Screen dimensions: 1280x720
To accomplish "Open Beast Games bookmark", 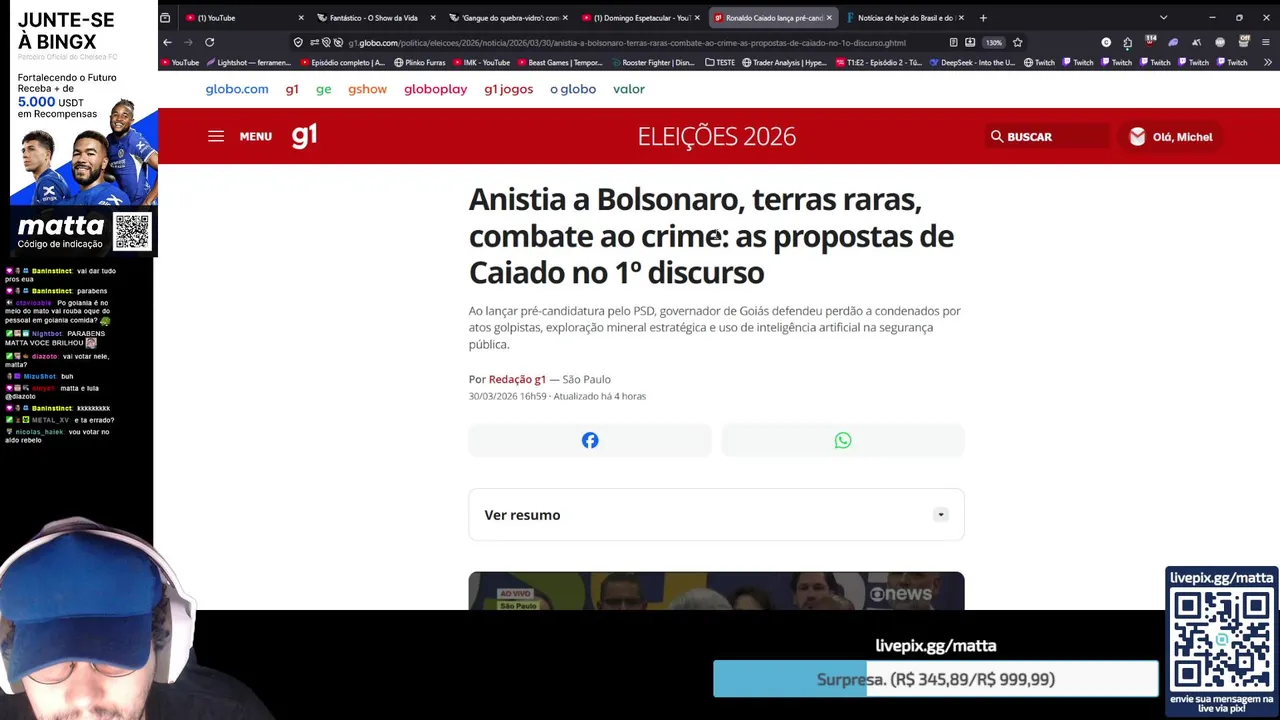I will pos(560,62).
